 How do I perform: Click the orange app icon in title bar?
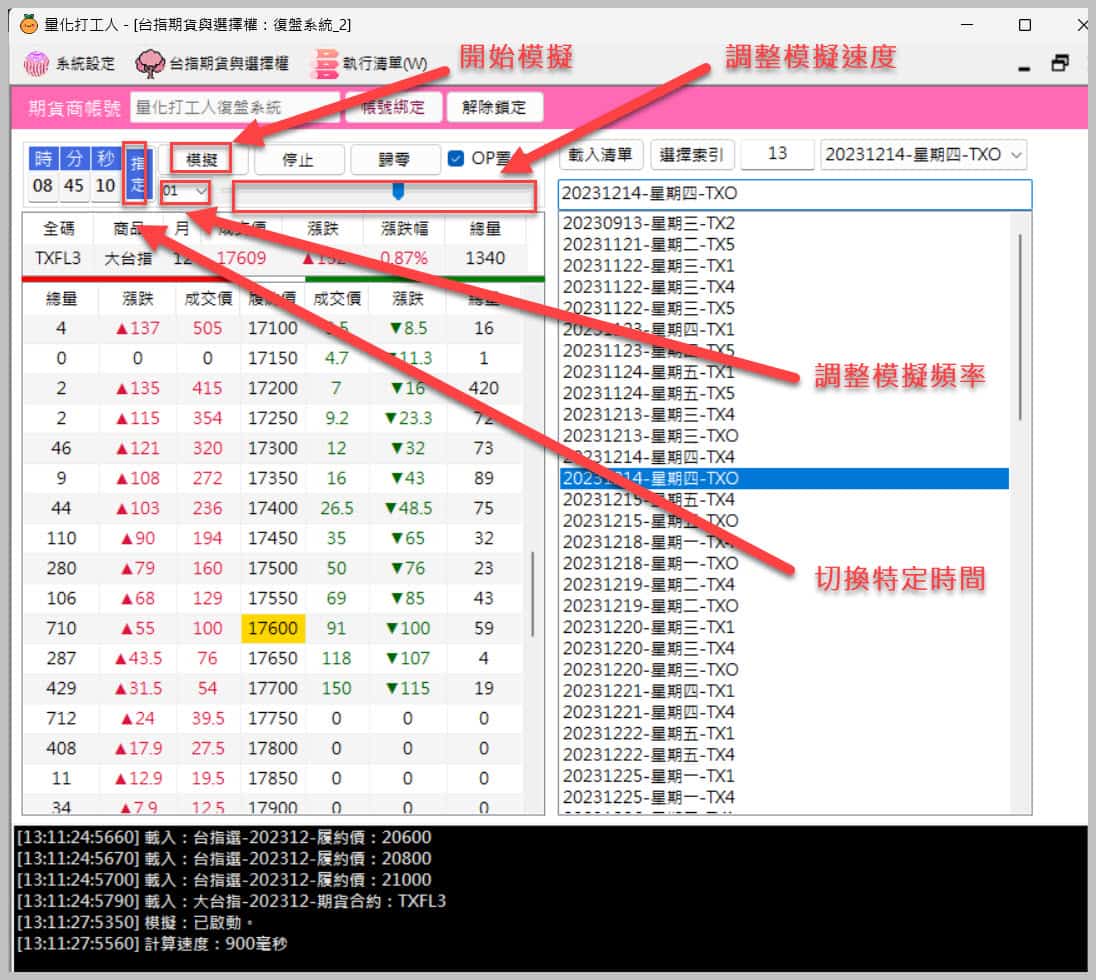pos(29,24)
